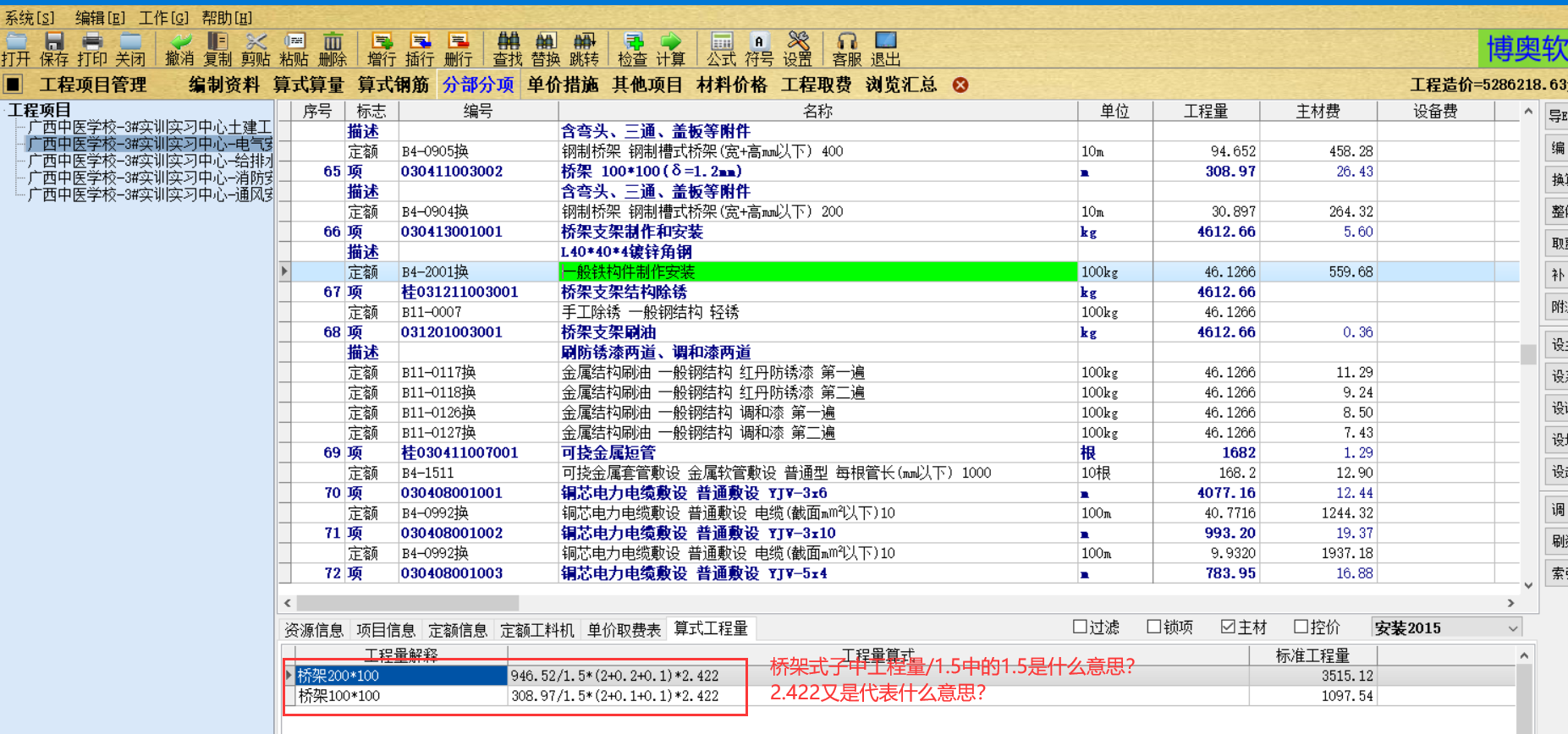Screen dimensions: 1568x734
Task: Enable the 控价 checkbox
Action: coord(1301,627)
